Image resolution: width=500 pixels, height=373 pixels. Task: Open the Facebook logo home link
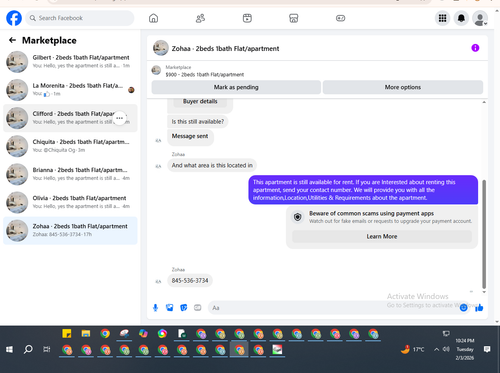click(x=14, y=18)
